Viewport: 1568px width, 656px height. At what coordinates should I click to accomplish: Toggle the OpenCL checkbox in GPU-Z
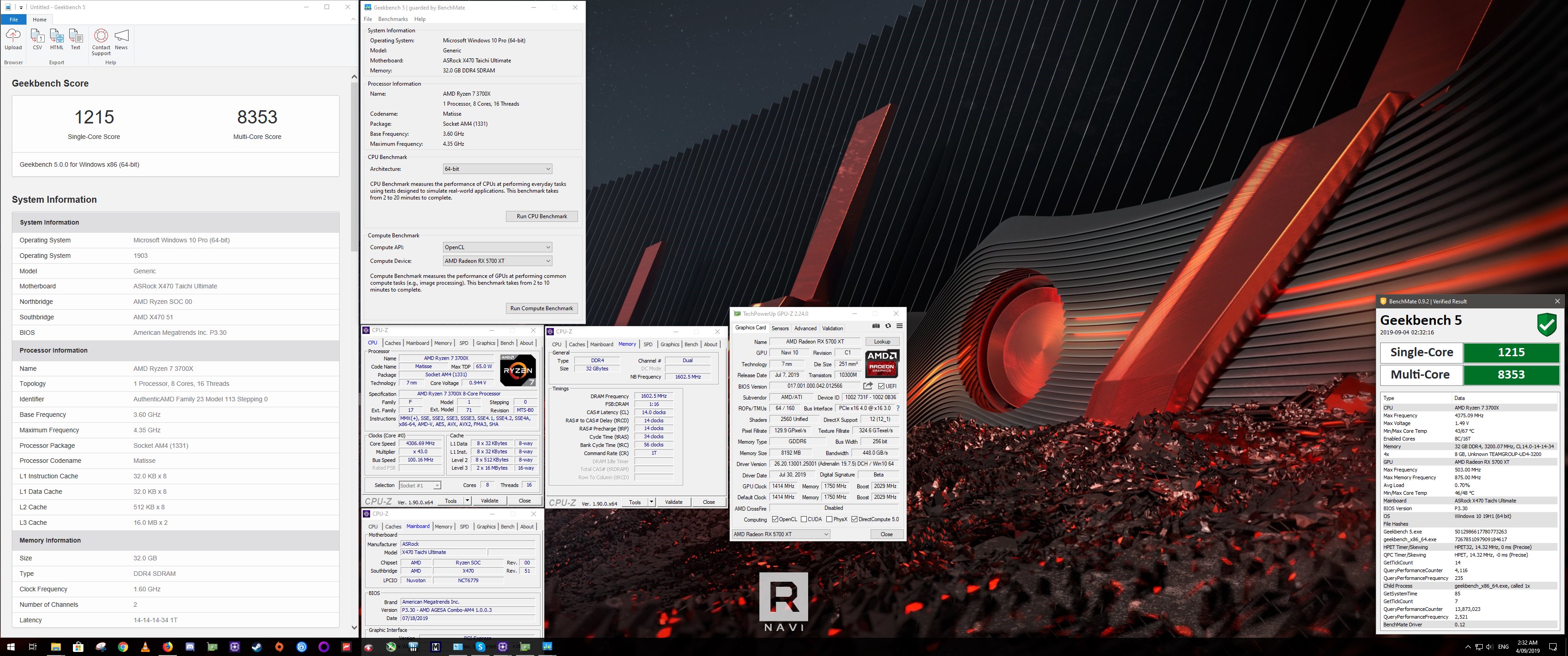click(775, 519)
